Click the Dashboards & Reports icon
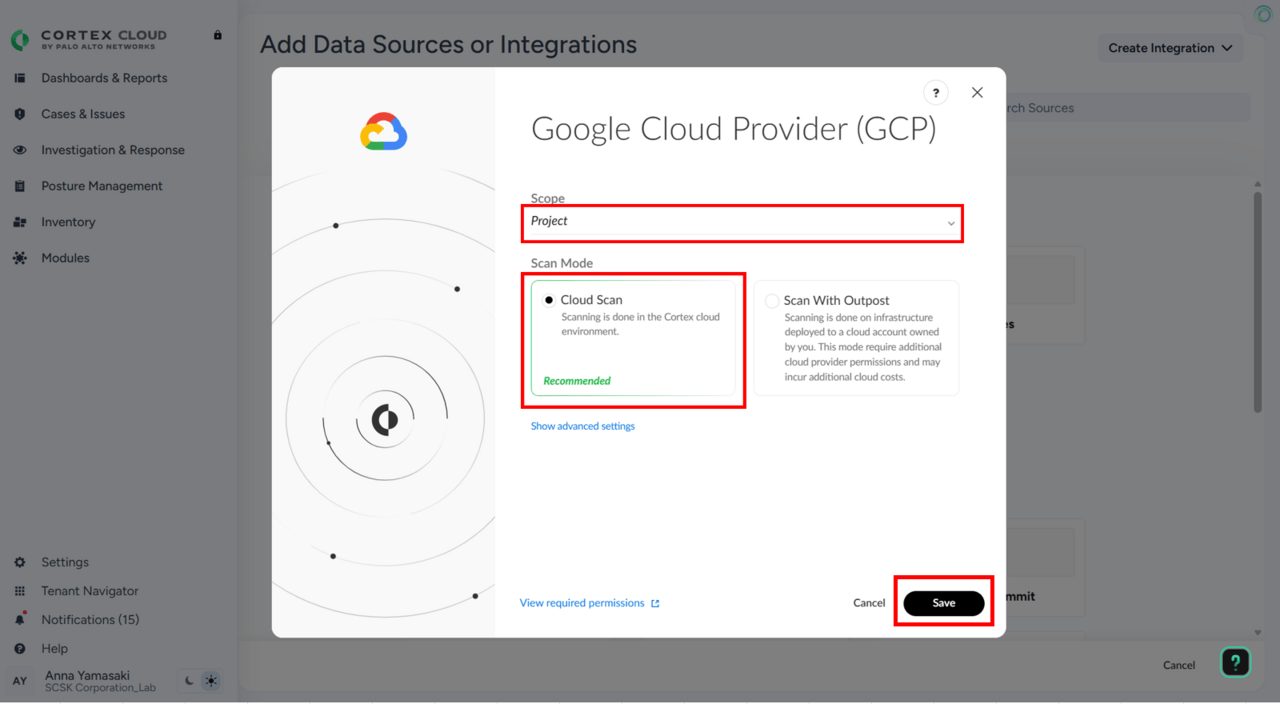Screen dimensions: 1280x704 click(20, 78)
